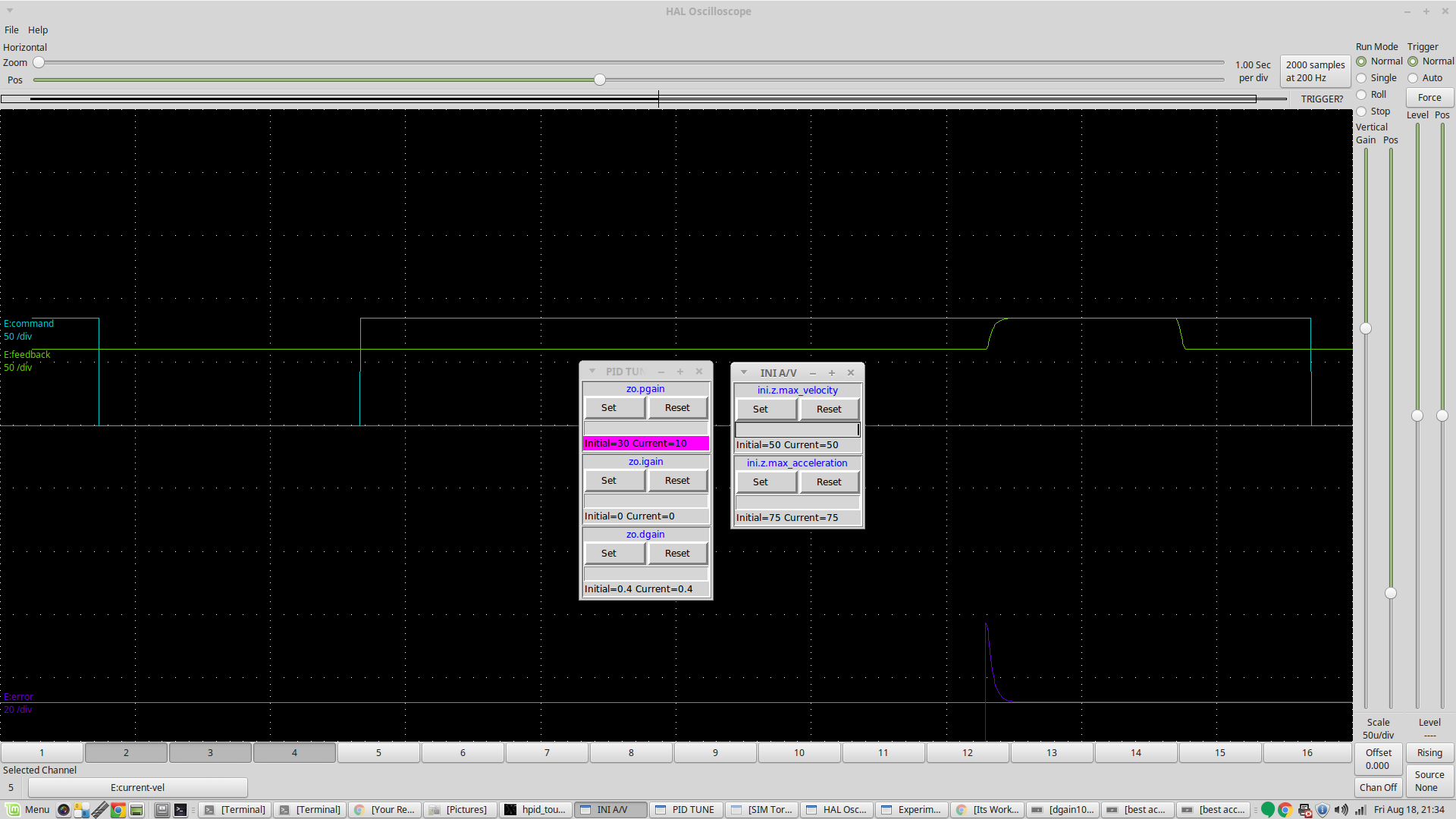Click the zo.pgain value entry field
Screen dimensions: 1456x819
[x=646, y=428]
